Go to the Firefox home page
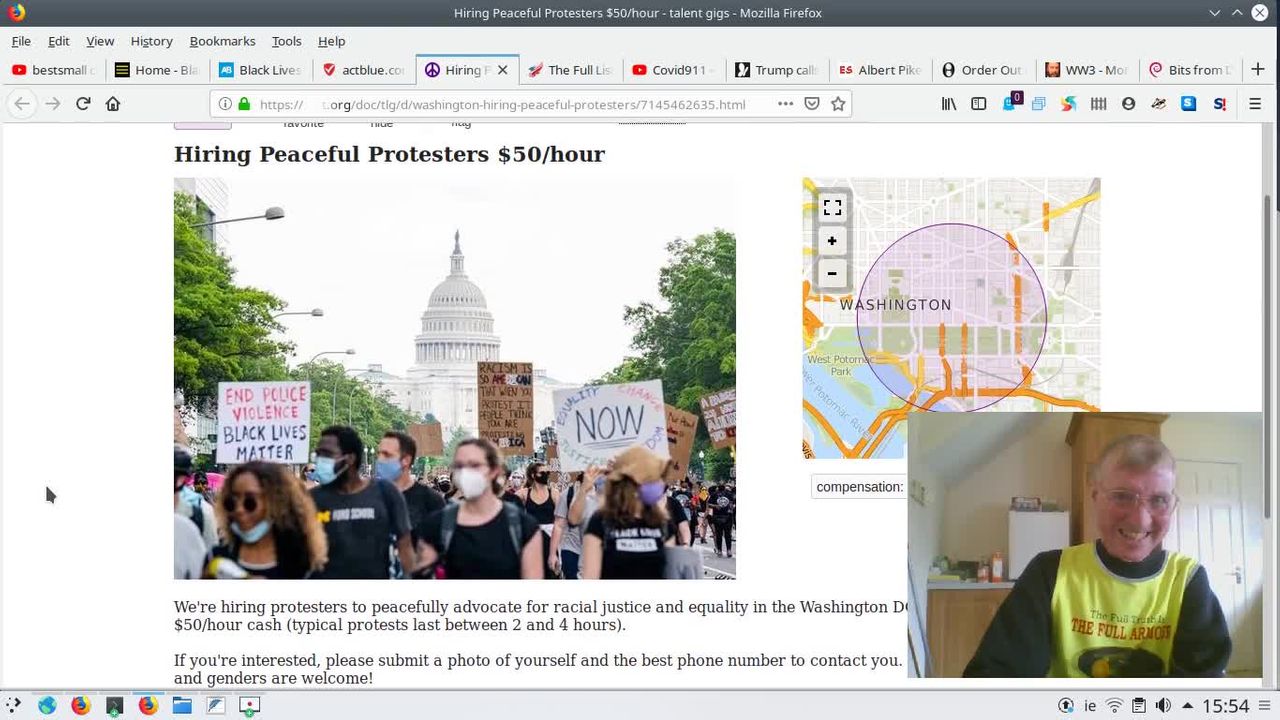 113,103
